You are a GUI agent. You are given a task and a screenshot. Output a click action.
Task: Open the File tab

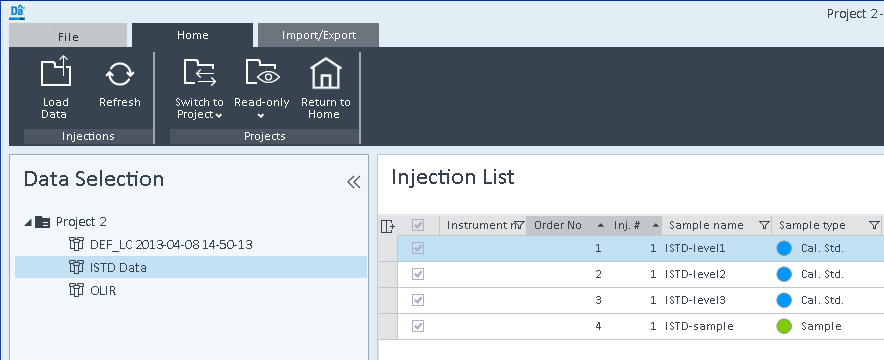click(68, 37)
